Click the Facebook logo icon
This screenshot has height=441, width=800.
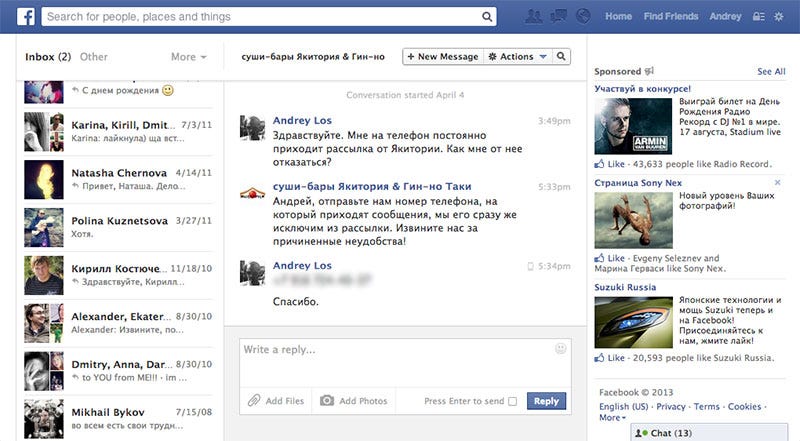(26, 16)
